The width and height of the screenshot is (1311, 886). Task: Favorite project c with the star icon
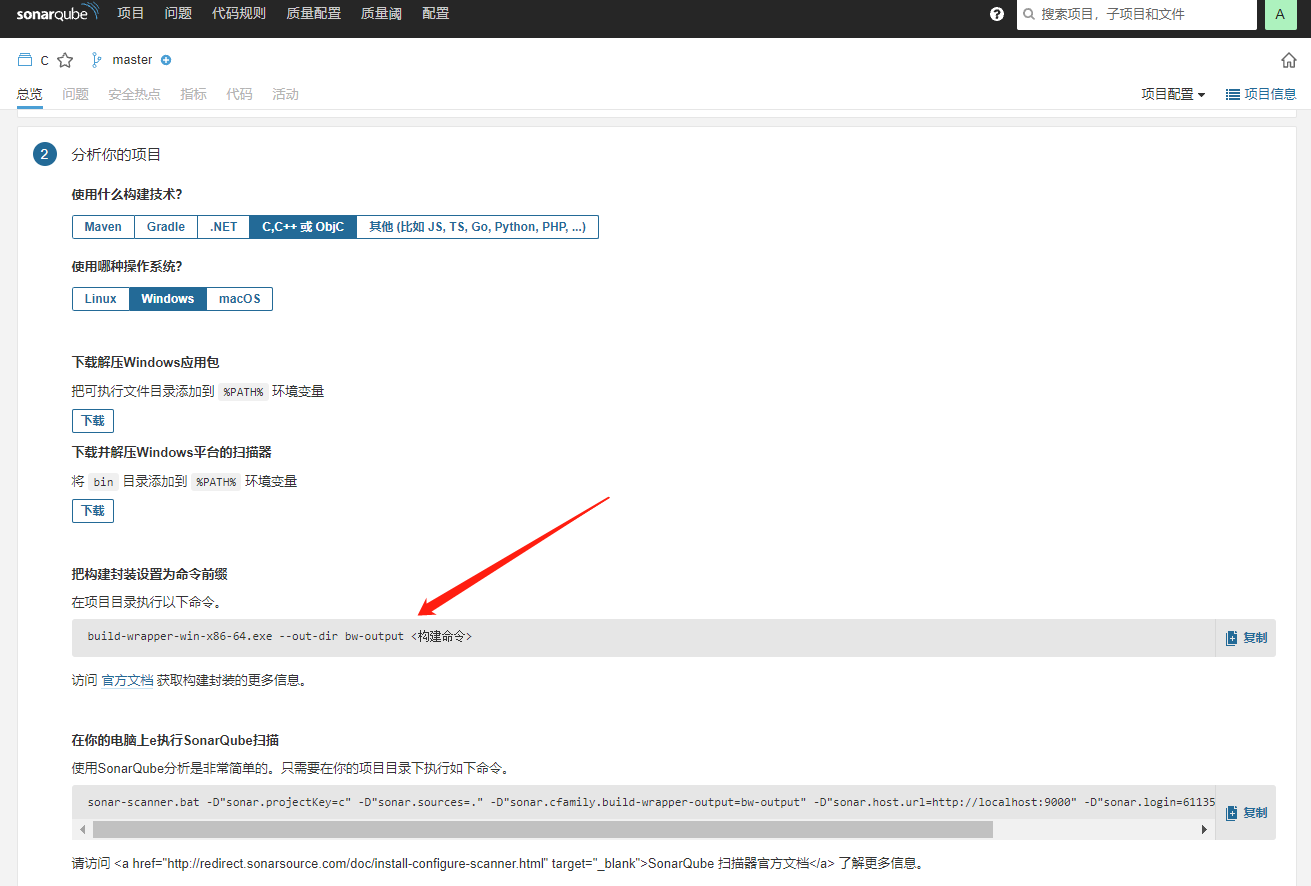[65, 60]
